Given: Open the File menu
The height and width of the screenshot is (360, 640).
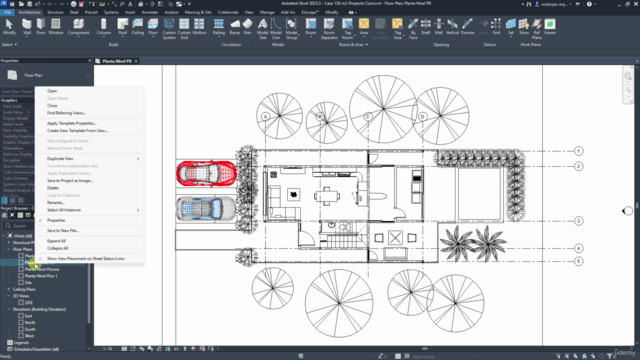Looking at the screenshot, I should (x=7, y=12).
